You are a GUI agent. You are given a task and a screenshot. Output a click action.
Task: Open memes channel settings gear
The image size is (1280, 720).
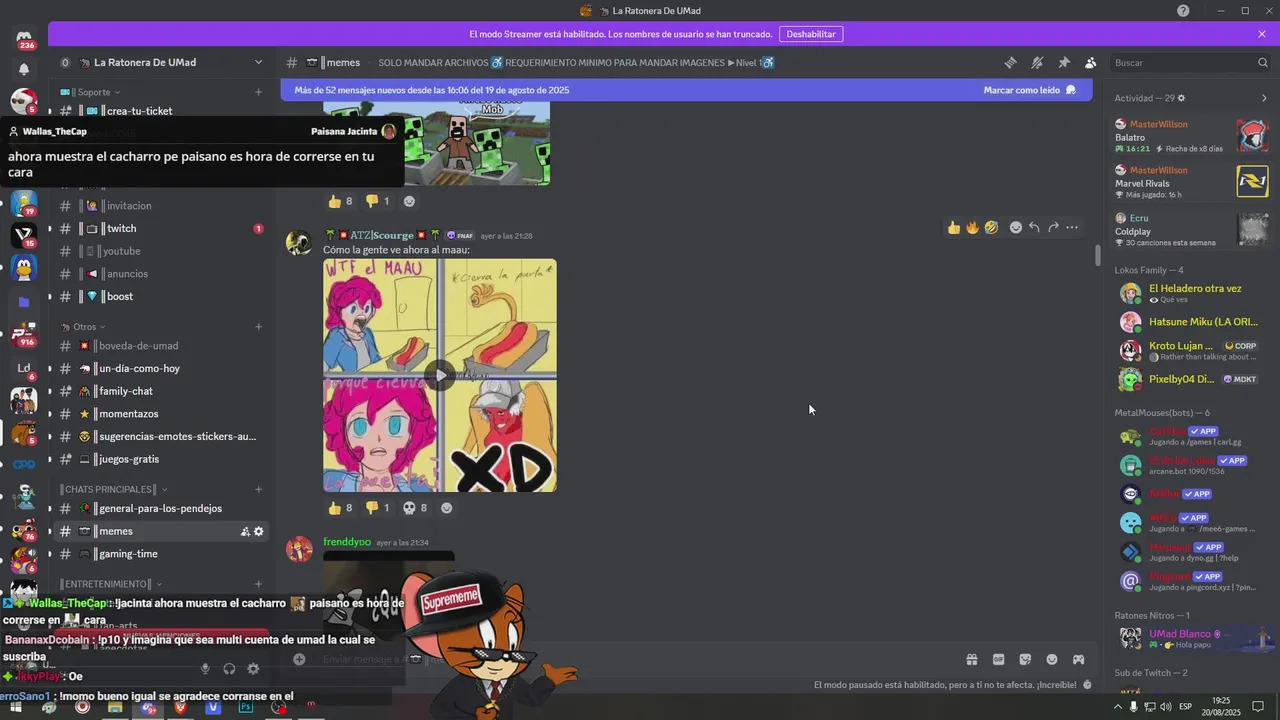tap(259, 532)
